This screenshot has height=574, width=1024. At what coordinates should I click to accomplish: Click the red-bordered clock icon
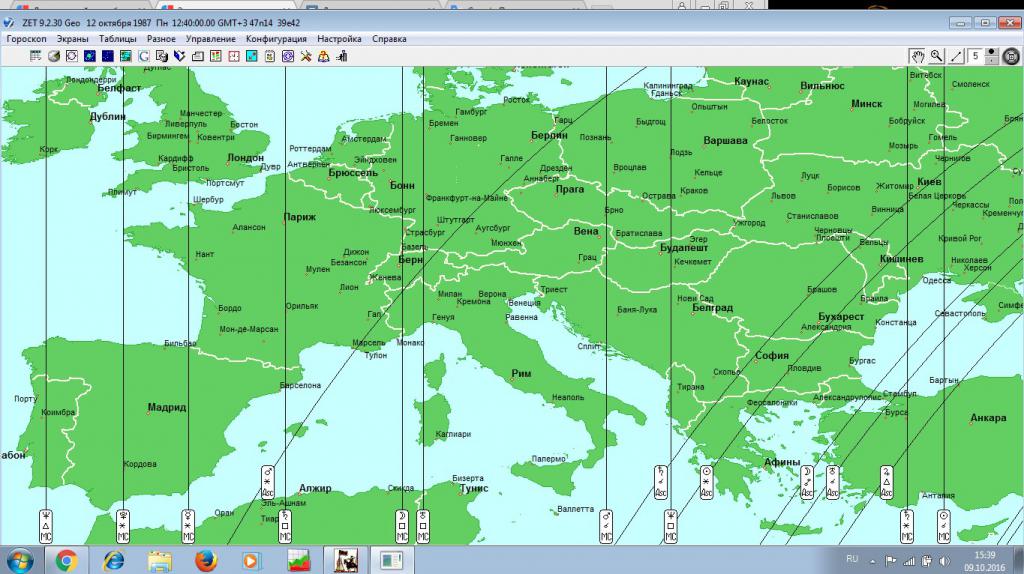[x=234, y=56]
